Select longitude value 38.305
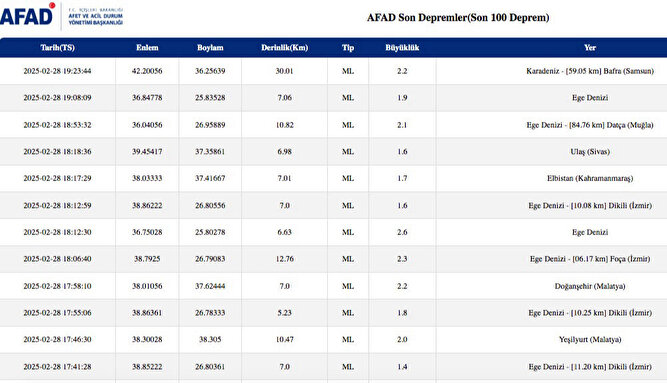Viewport: 667px width, 383px height. pos(210,340)
